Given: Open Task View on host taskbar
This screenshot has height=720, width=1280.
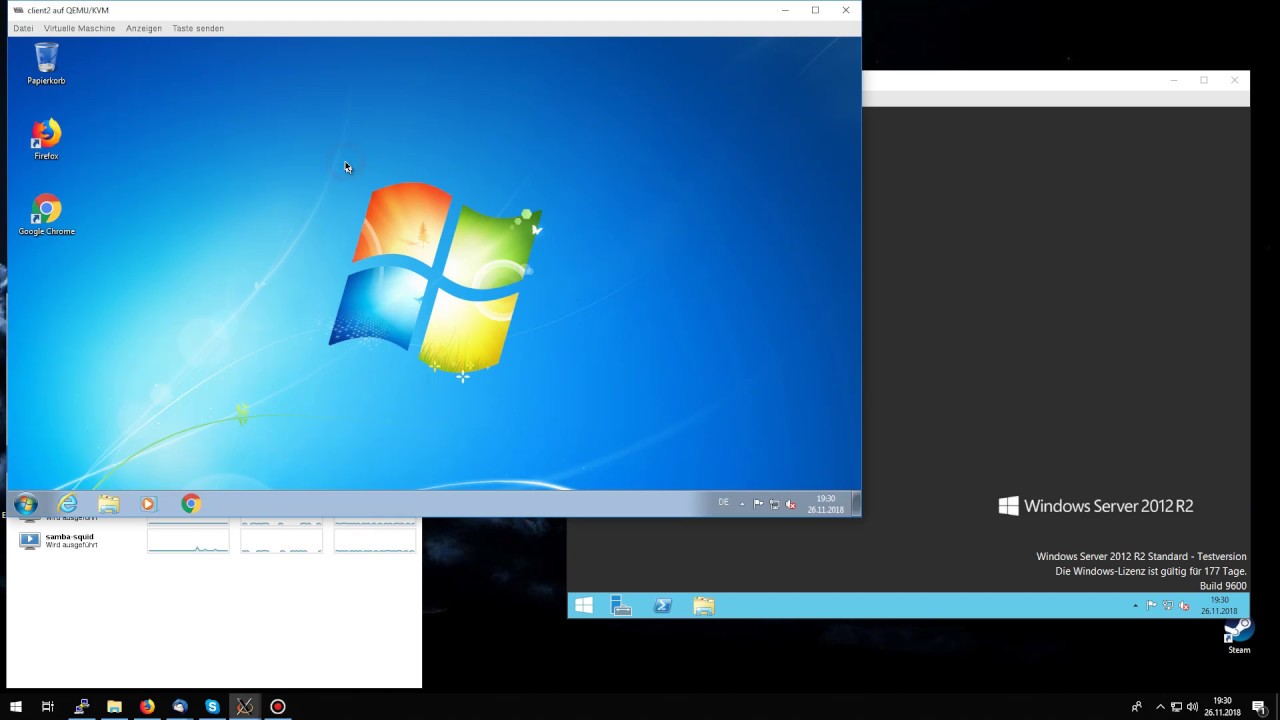Looking at the screenshot, I should [48, 707].
